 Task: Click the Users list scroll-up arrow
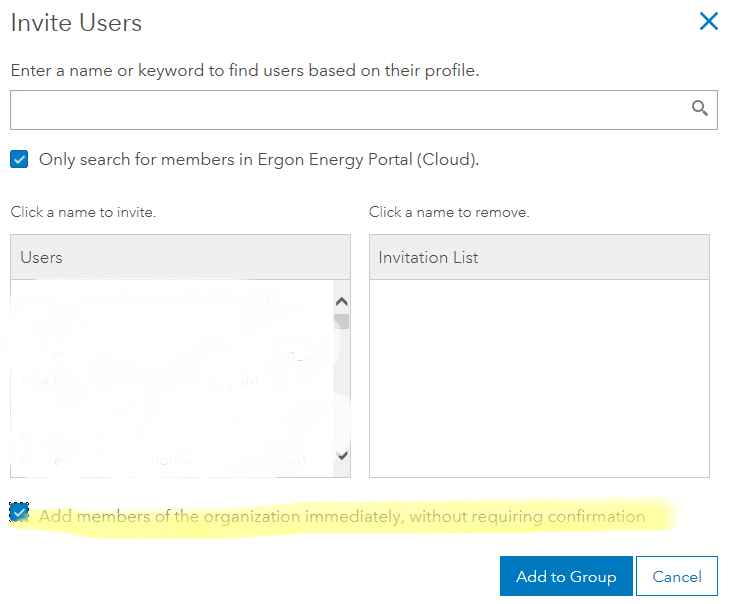point(341,301)
